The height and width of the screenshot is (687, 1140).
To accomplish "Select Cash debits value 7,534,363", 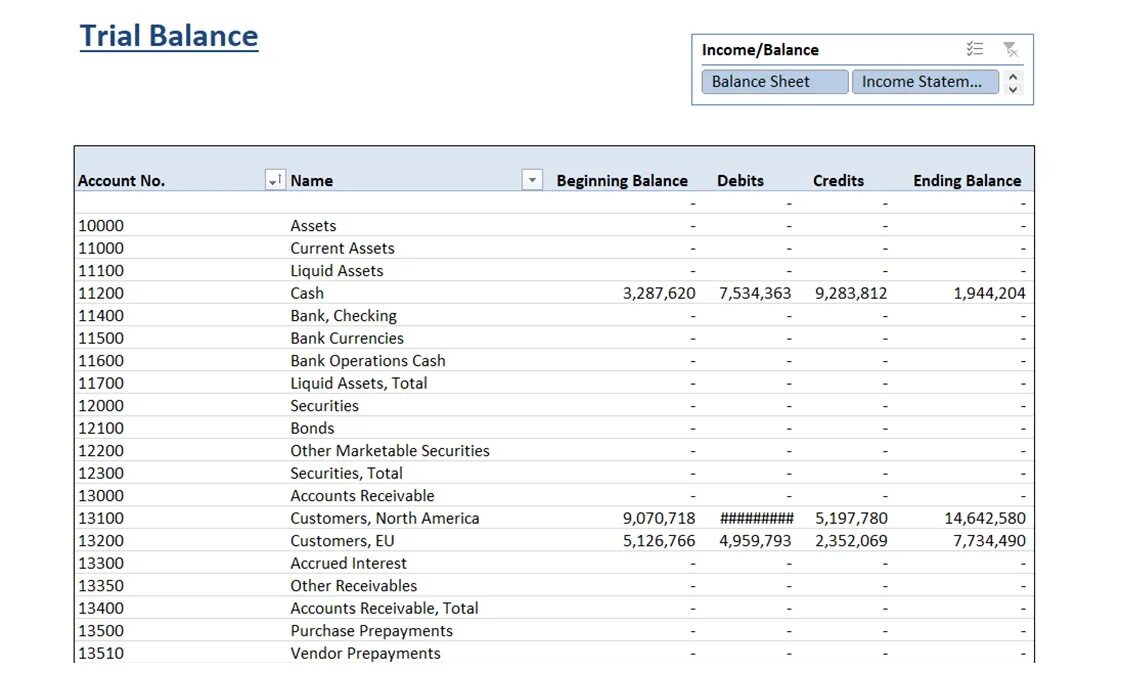I will click(x=755, y=293).
